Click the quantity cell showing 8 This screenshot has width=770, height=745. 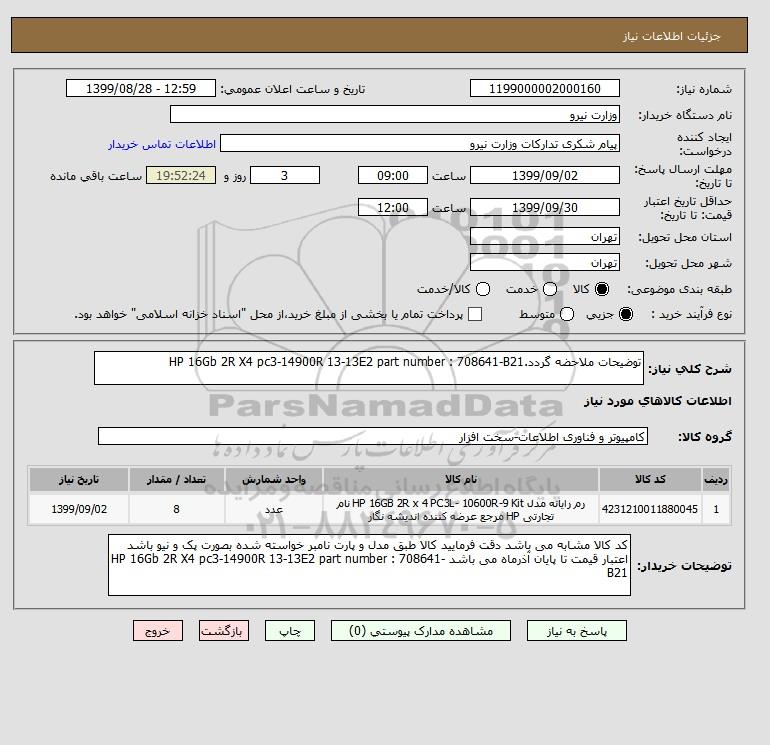176,509
